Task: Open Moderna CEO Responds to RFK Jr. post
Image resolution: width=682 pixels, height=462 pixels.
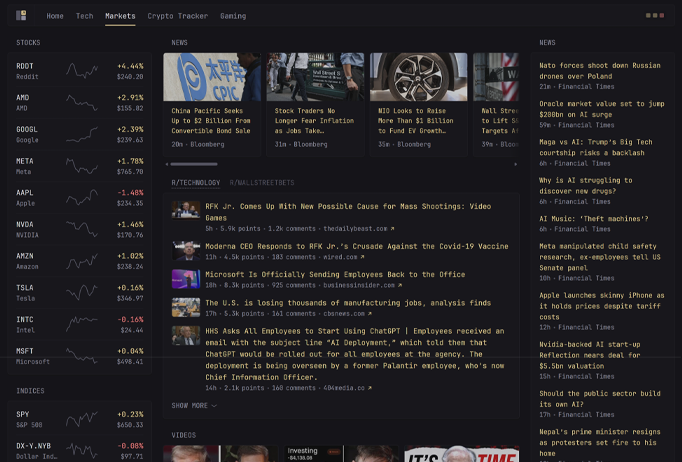Action: (x=357, y=246)
